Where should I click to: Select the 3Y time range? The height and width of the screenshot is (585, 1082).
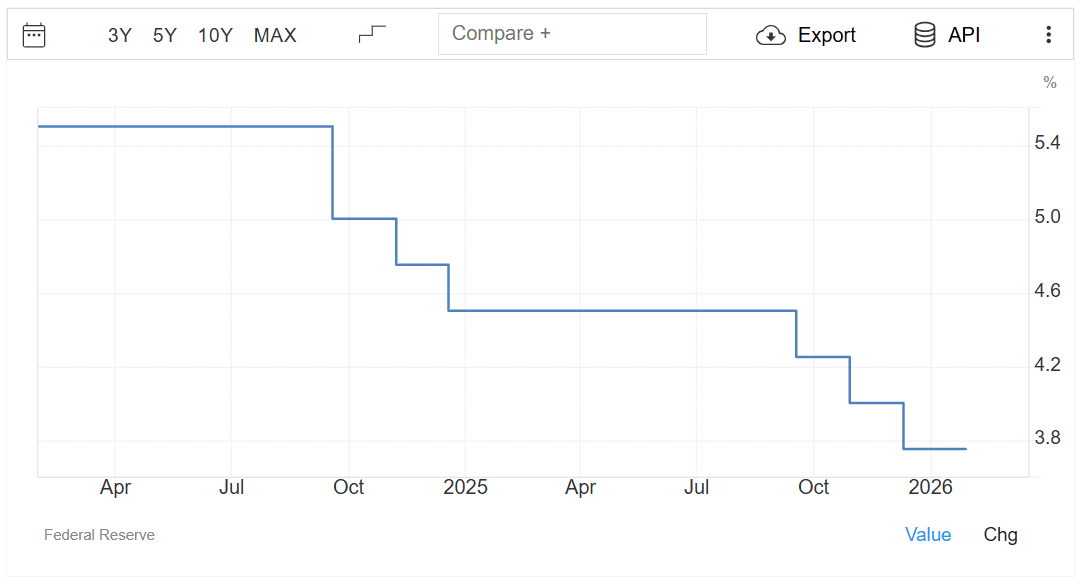(120, 35)
